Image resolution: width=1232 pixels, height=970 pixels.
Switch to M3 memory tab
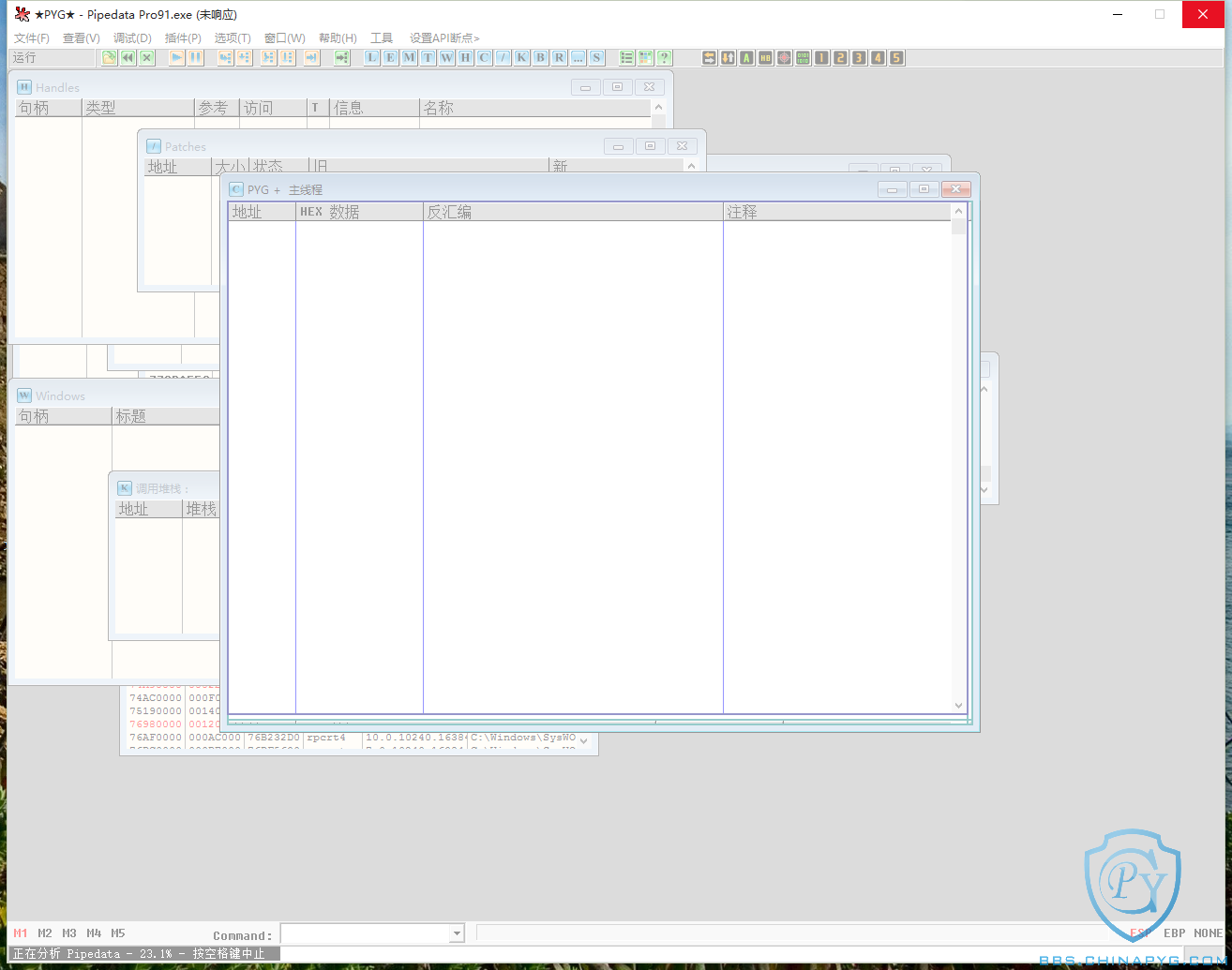point(69,933)
